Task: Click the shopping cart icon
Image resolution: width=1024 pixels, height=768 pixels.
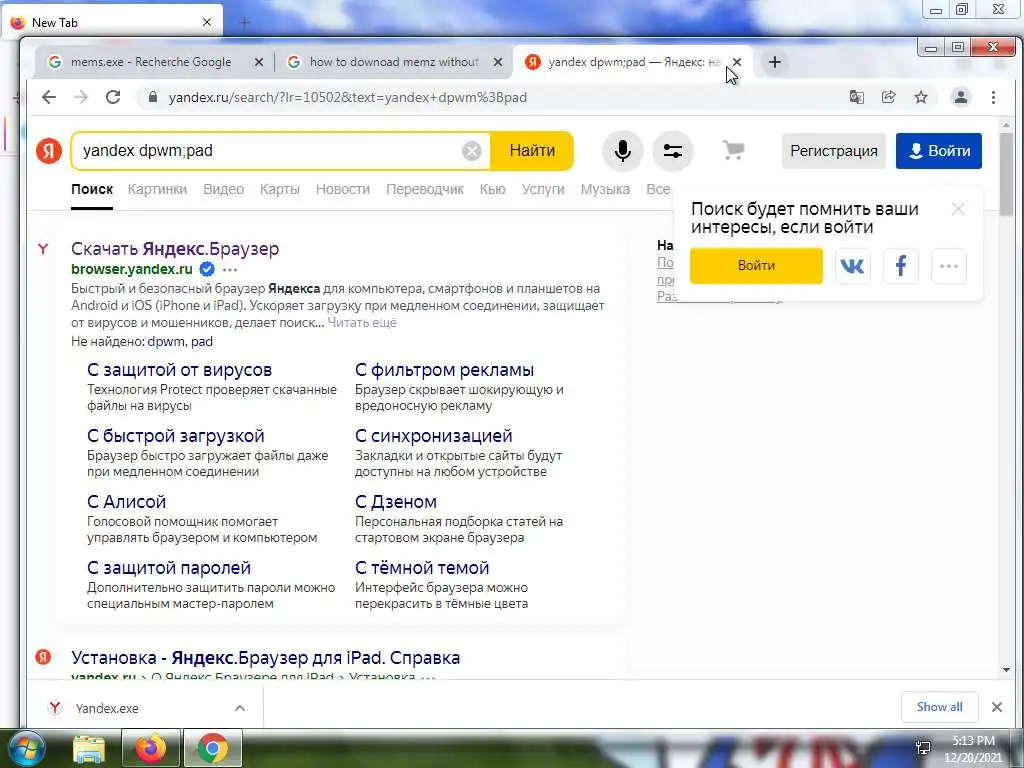Action: pyautogui.click(x=733, y=151)
